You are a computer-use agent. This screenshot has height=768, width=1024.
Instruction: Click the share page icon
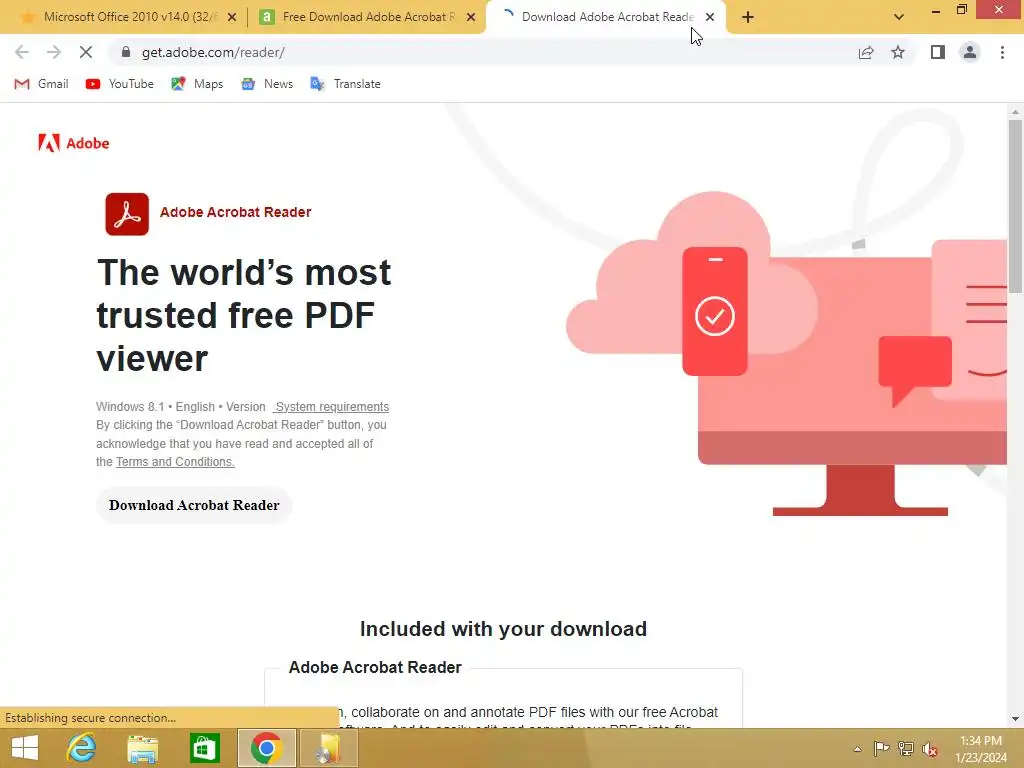(866, 52)
